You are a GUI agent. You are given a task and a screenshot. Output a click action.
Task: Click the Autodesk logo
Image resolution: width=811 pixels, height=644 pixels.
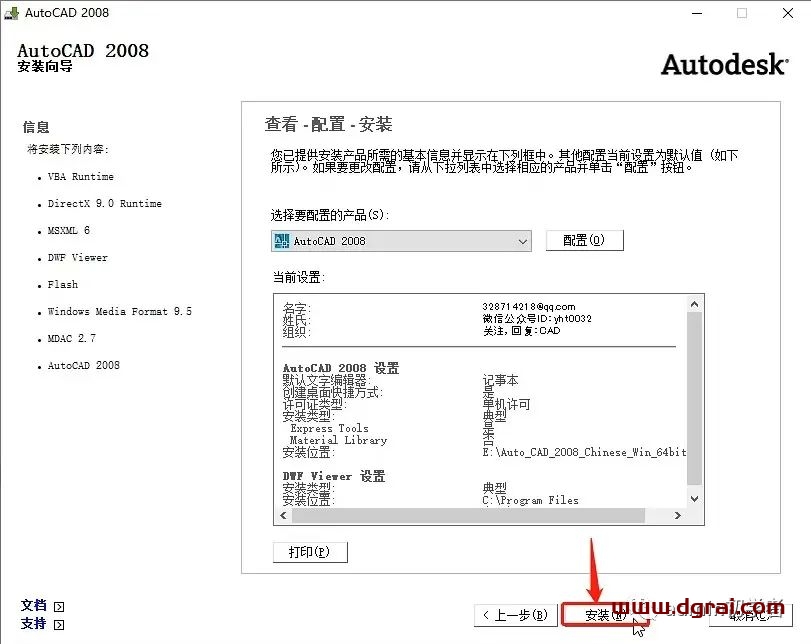pos(724,65)
